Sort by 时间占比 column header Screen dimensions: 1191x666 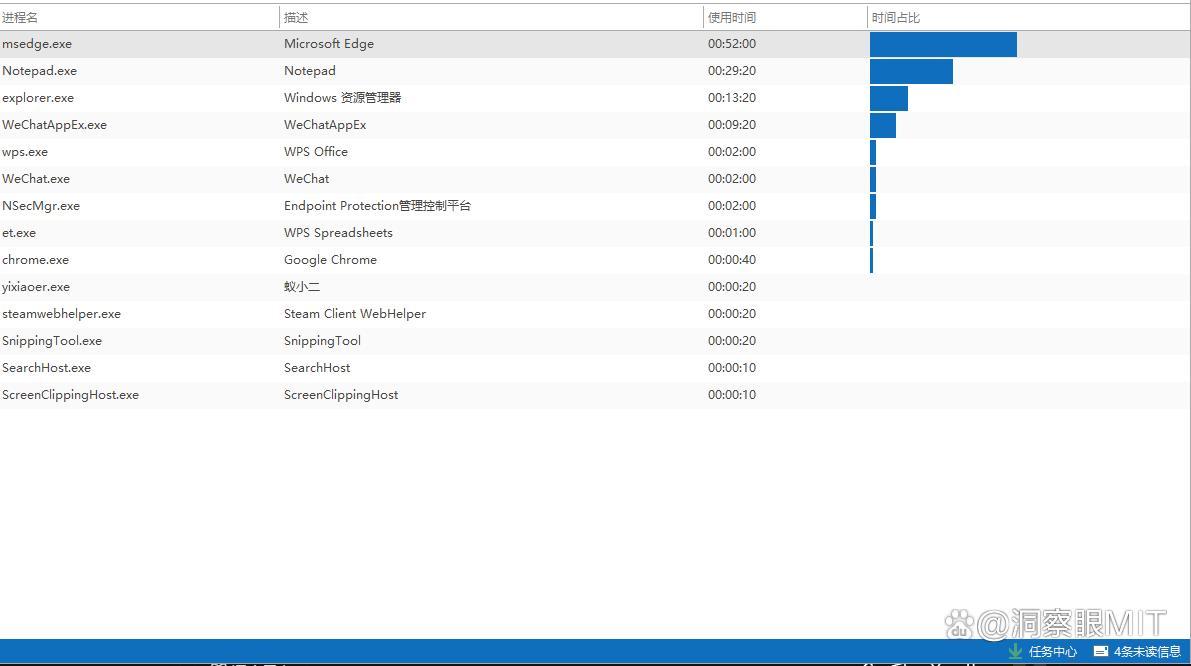(x=896, y=18)
